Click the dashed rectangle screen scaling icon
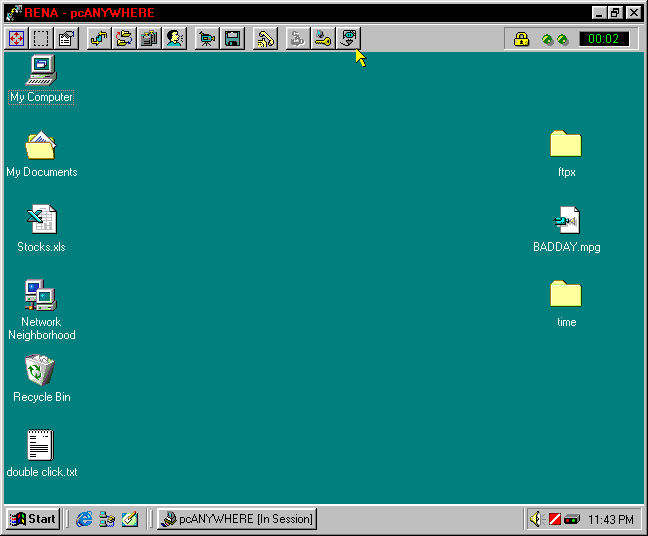 [x=41, y=39]
